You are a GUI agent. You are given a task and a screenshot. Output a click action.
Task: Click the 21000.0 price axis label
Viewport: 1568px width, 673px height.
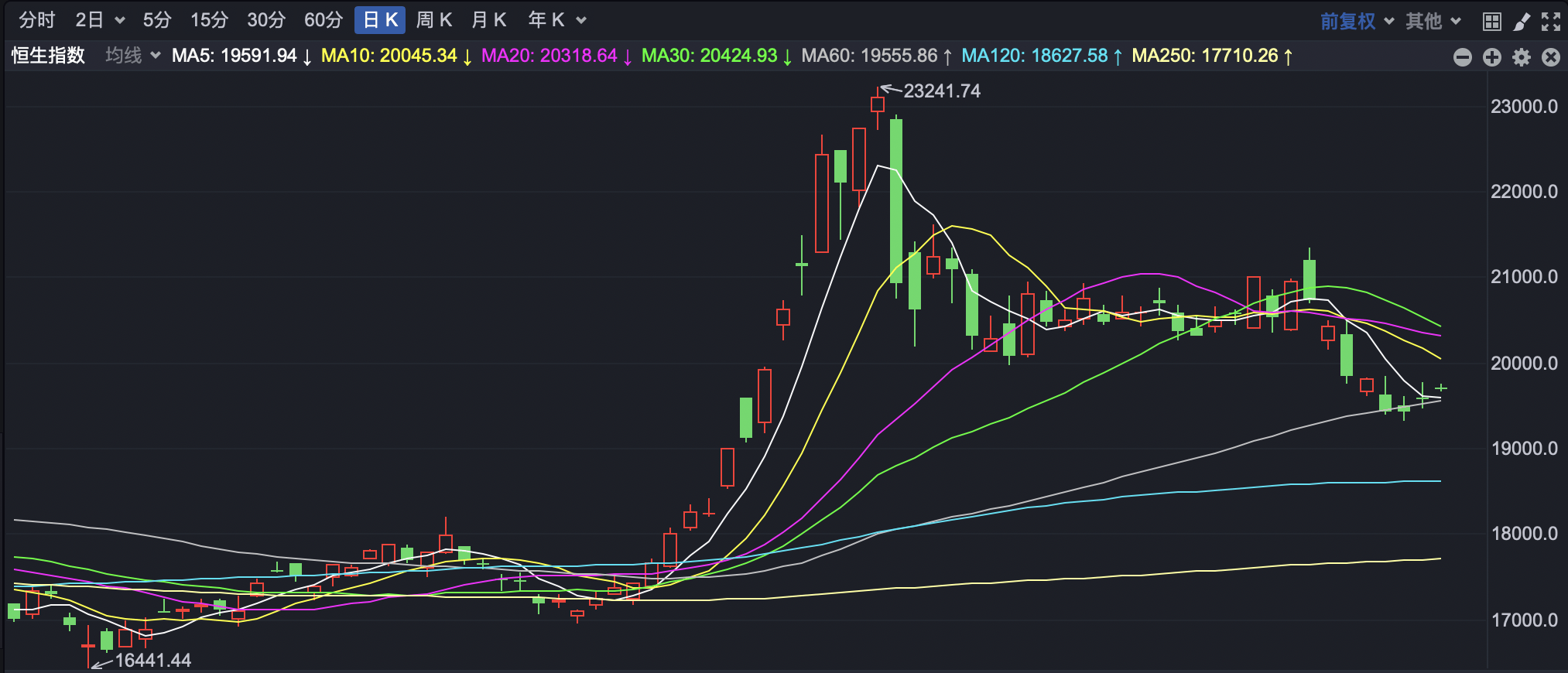click(1524, 277)
